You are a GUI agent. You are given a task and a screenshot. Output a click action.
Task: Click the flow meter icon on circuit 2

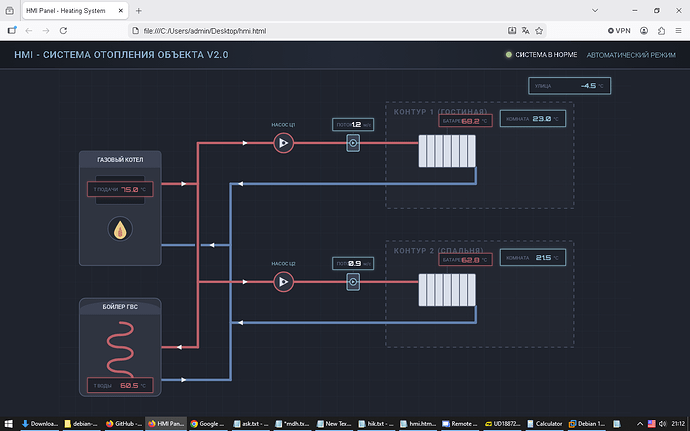[353, 282]
